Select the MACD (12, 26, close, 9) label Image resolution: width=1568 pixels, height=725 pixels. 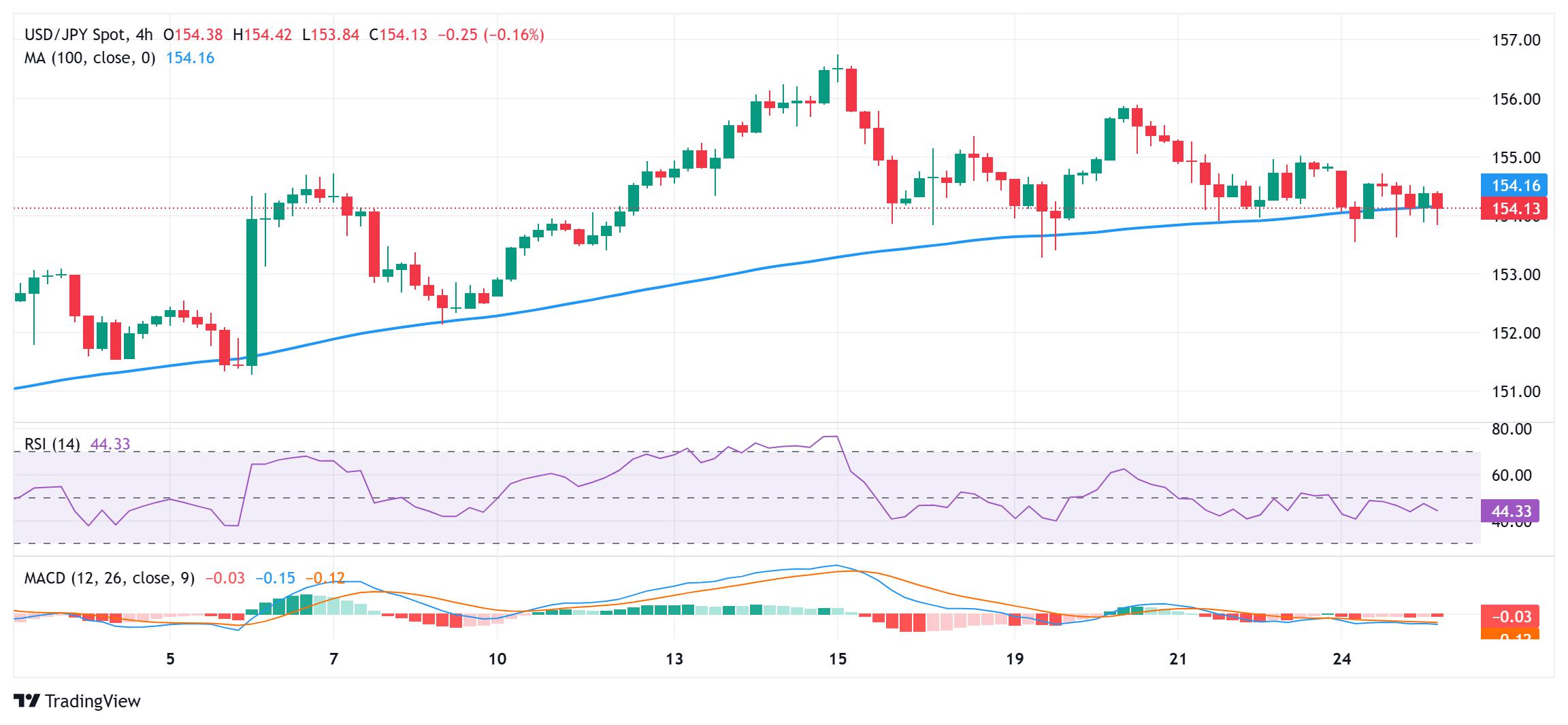tap(110, 578)
